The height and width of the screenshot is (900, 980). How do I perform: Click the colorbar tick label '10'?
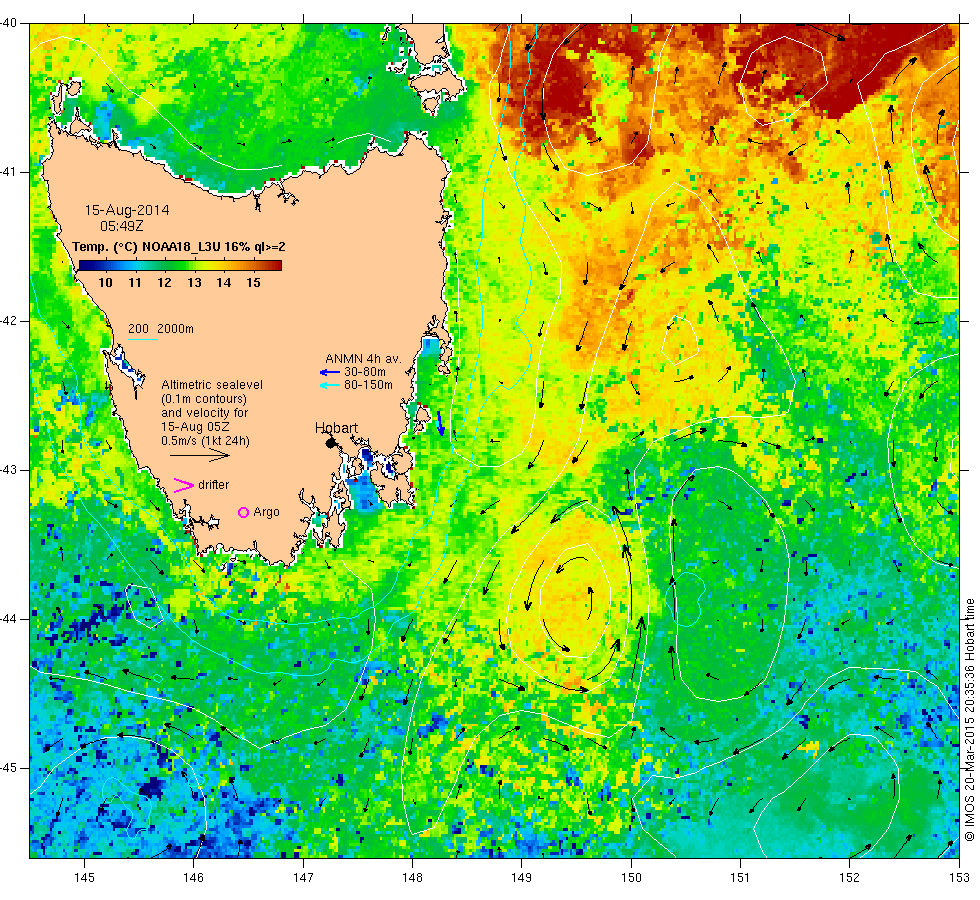[x=106, y=283]
